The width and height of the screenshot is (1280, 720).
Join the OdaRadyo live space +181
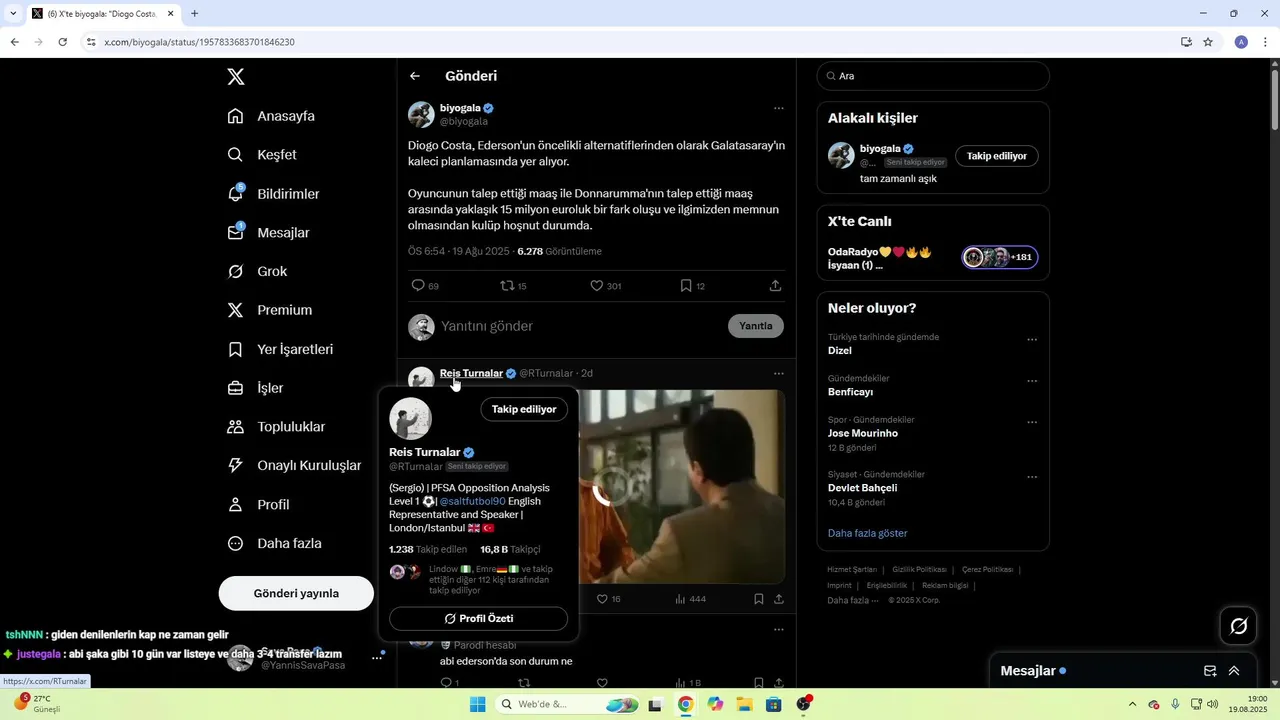click(x=999, y=257)
